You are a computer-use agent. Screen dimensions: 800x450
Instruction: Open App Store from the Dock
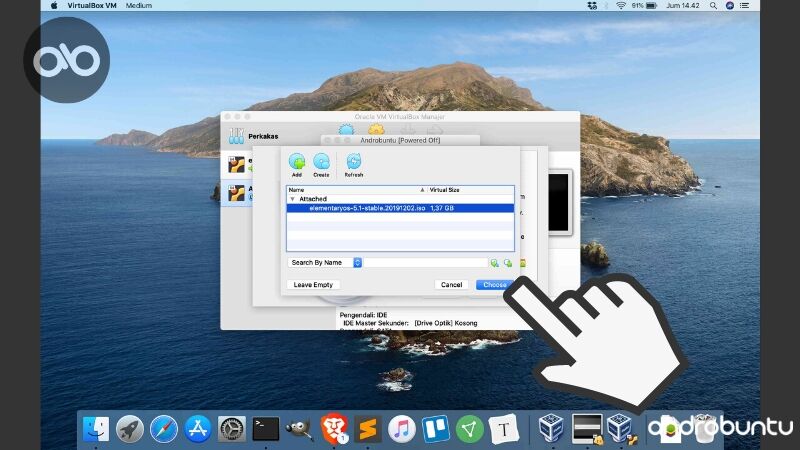(198, 429)
